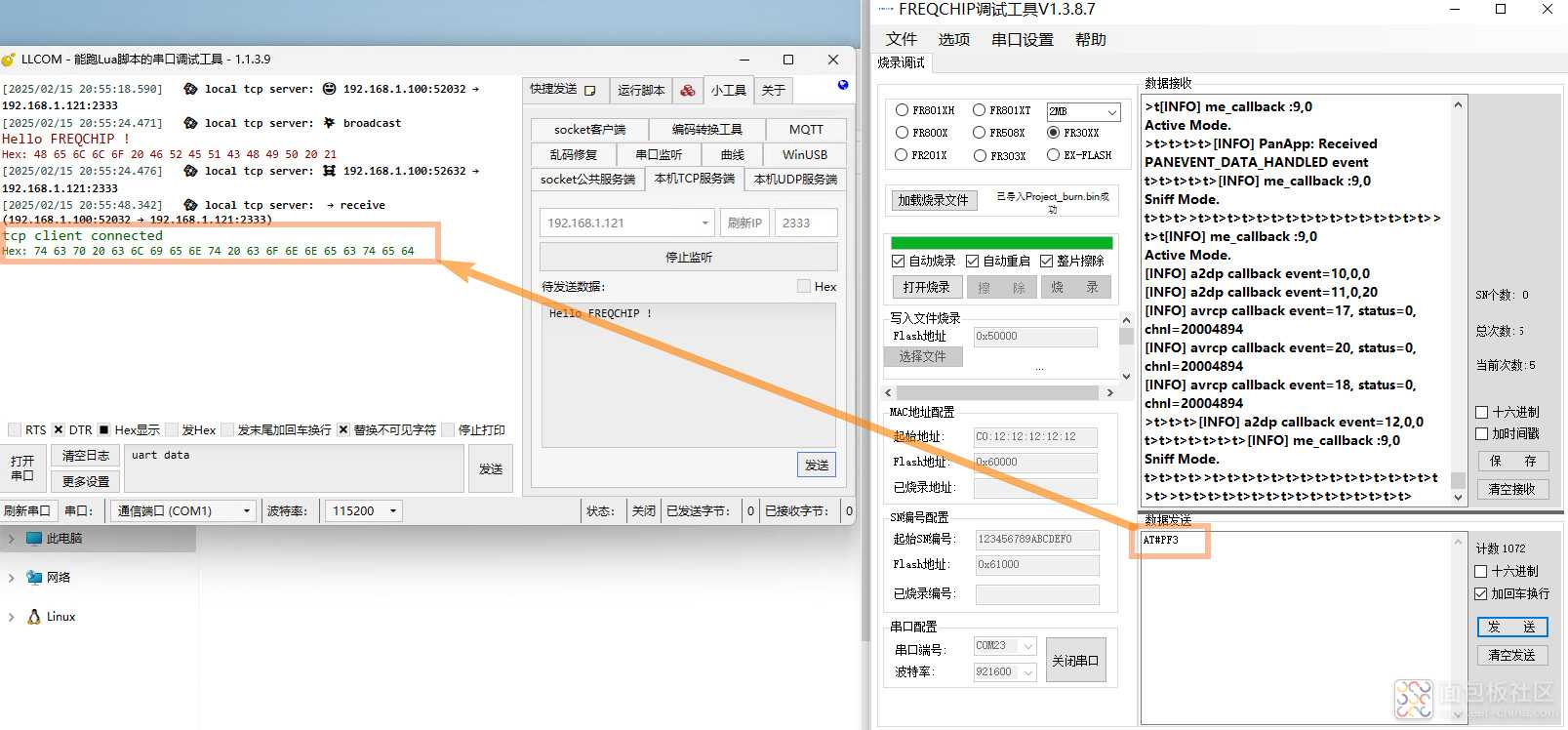The width and height of the screenshot is (1568, 730).
Task: Switch to the 关于 tab in LLCOM
Action: point(774,90)
